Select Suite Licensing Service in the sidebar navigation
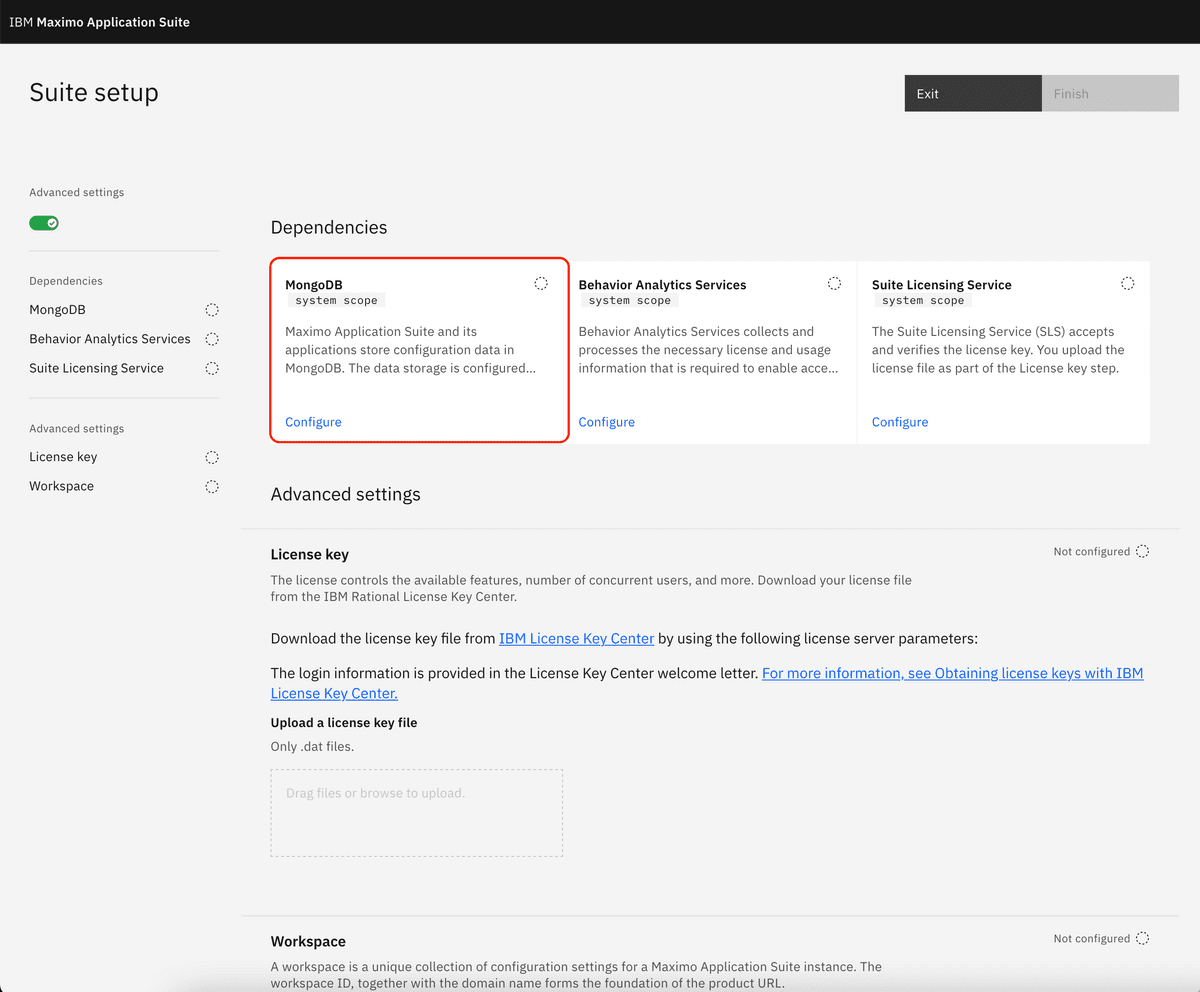The height and width of the screenshot is (992, 1200). tap(96, 368)
